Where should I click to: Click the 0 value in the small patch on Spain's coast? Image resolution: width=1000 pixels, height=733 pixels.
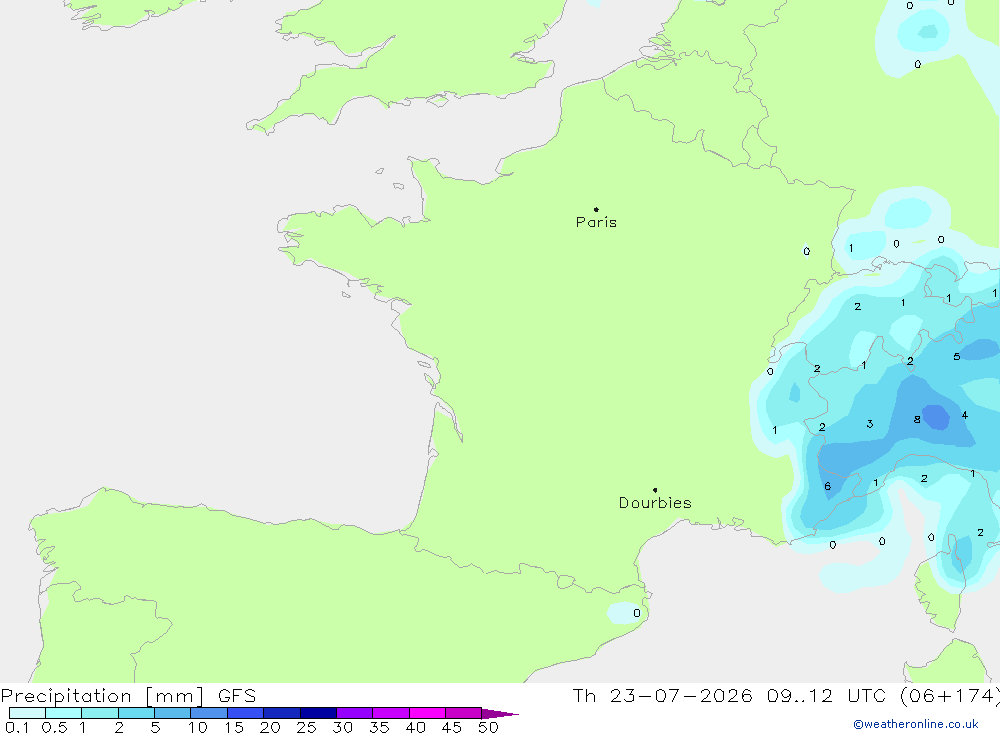(637, 613)
